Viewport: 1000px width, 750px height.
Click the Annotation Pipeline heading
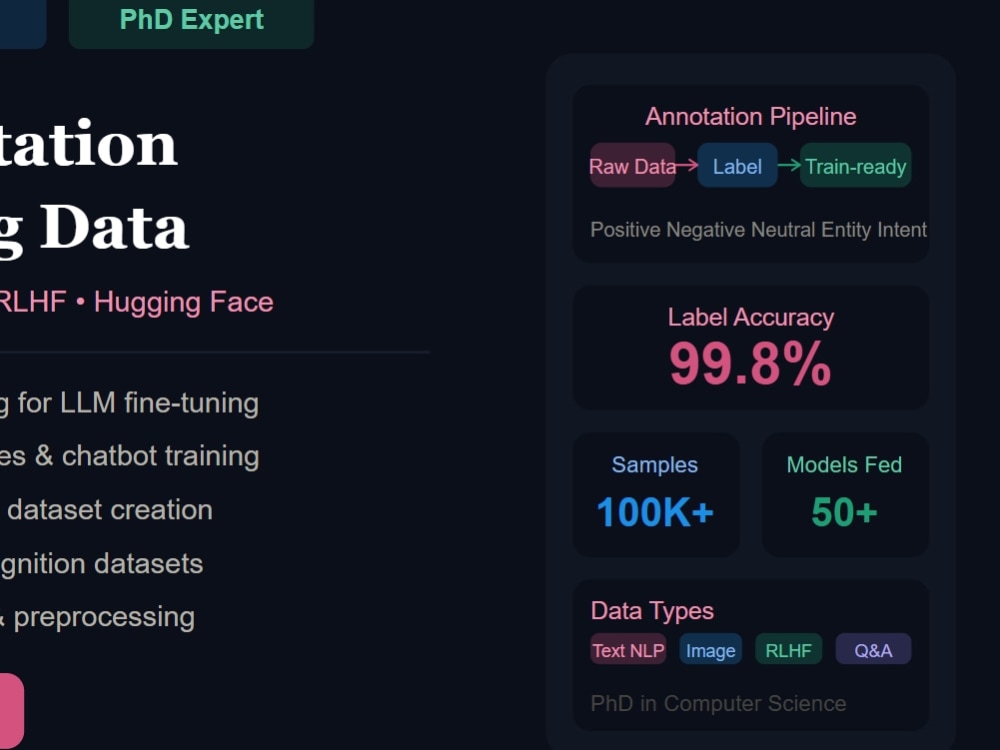(751, 117)
